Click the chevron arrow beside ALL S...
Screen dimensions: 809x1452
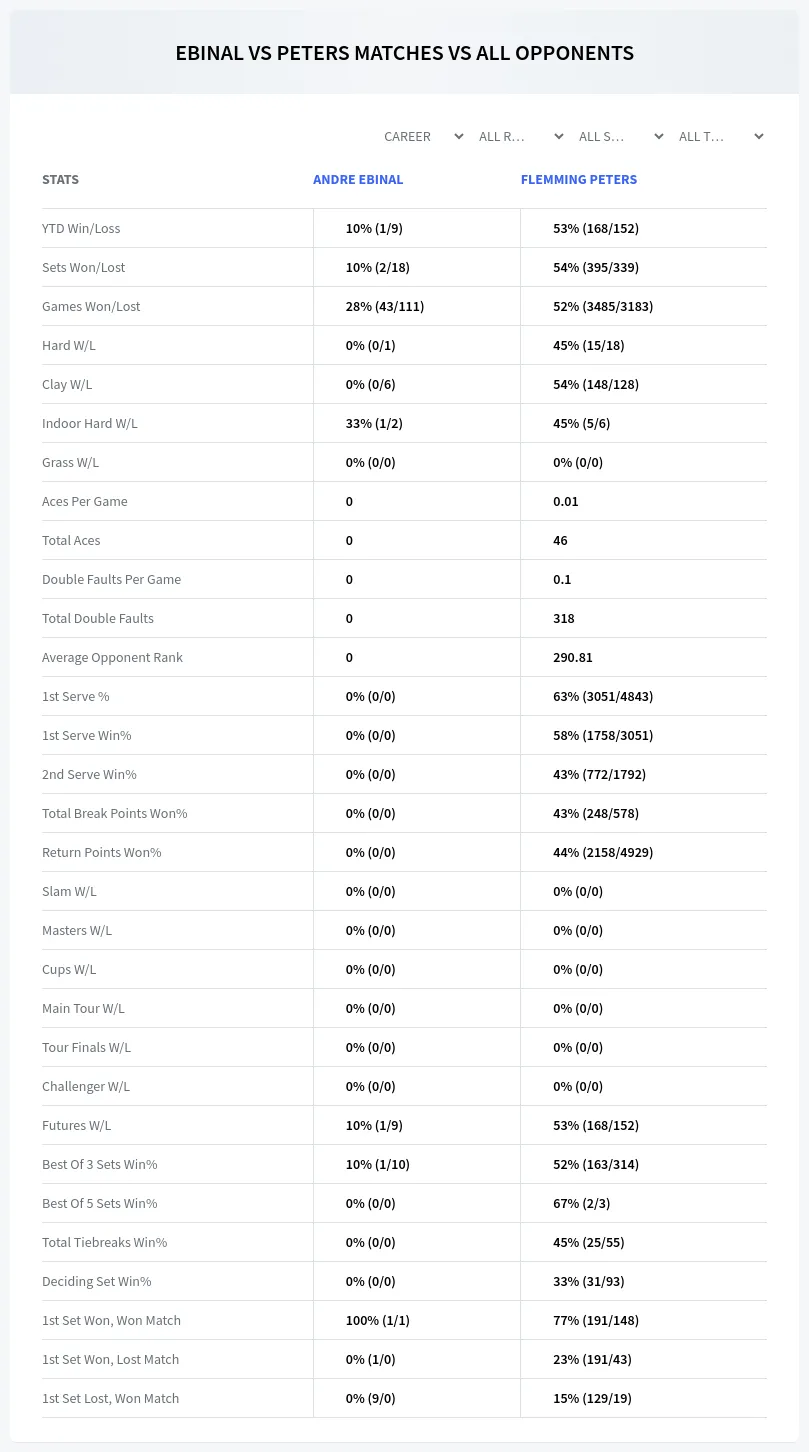pos(659,136)
